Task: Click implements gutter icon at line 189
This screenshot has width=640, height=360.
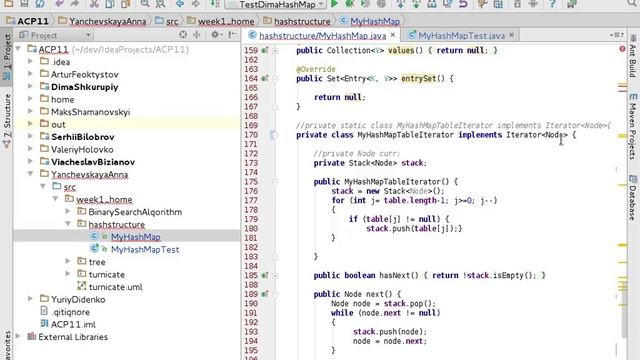Action: point(264,293)
